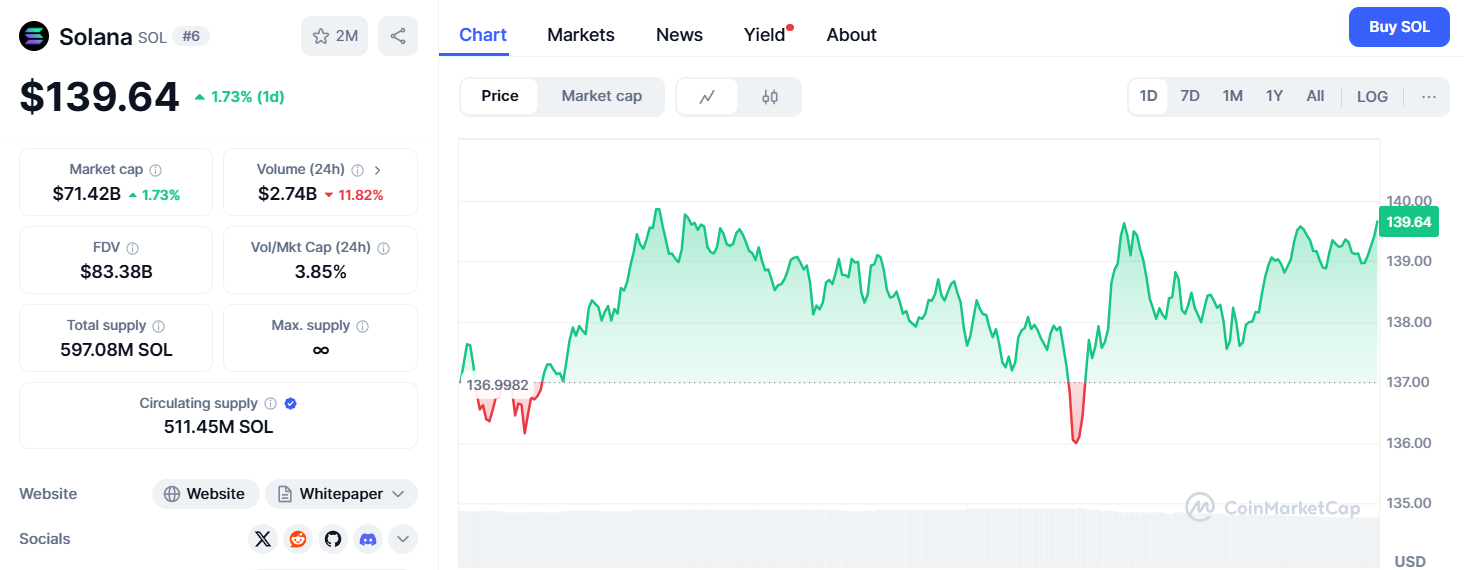The height and width of the screenshot is (570, 1464).
Task: Click the info icon beside Market cap
Action: coord(156,170)
